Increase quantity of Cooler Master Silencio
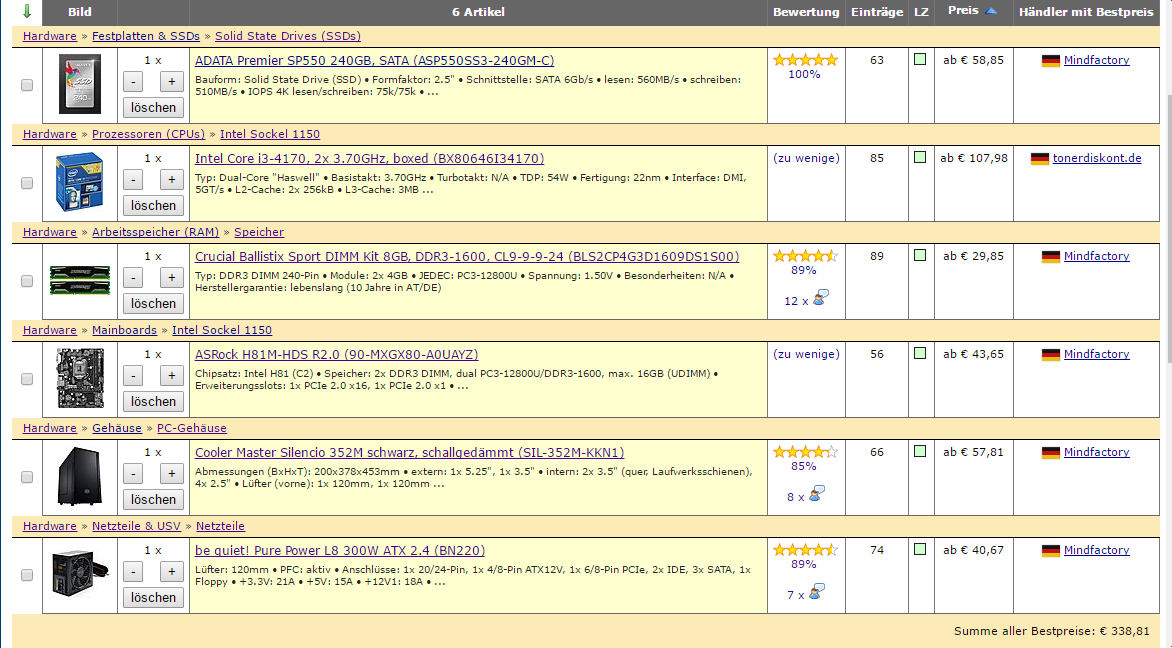 [x=171, y=474]
